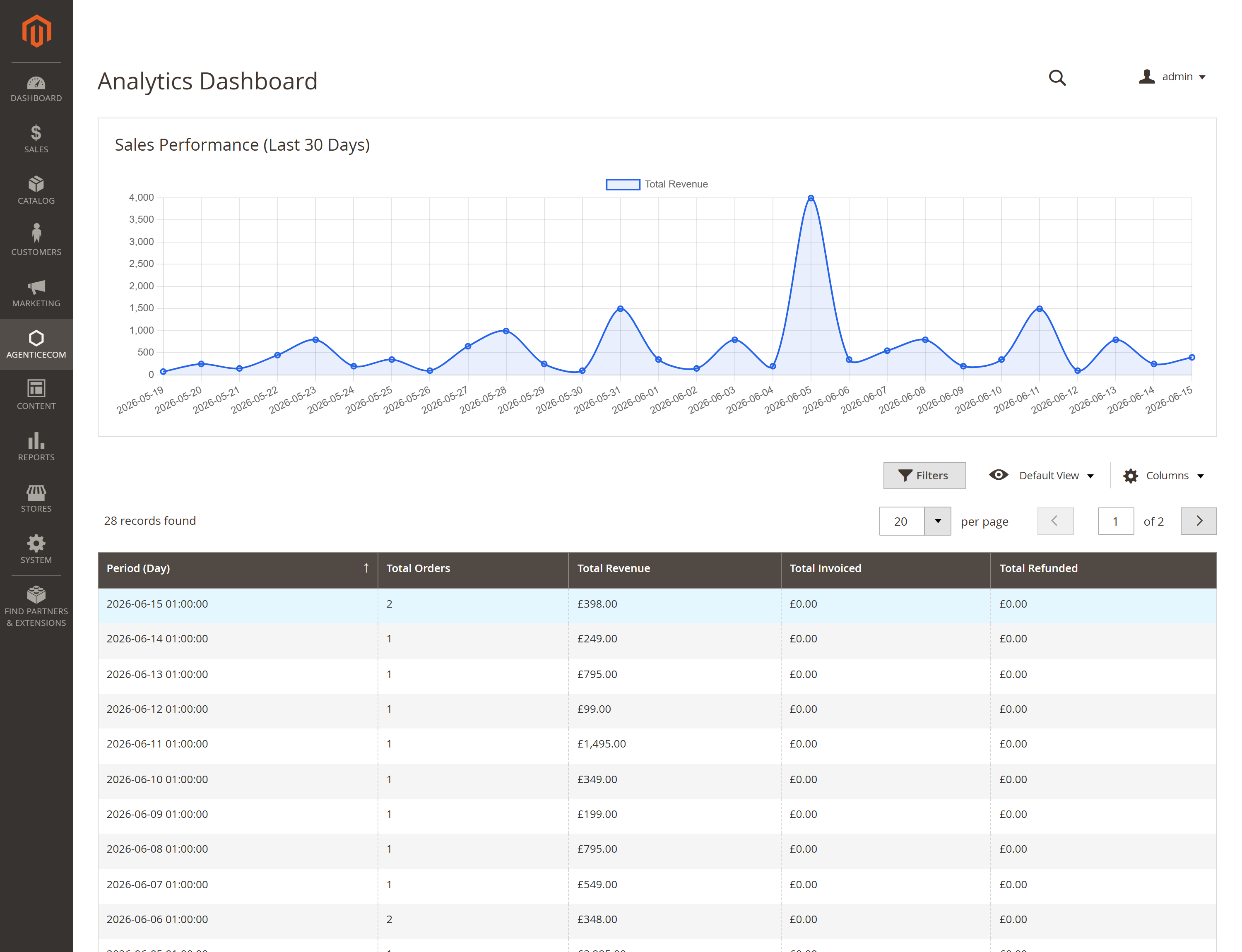
Task: Open Find Partners & Extensions
Action: coord(36,606)
